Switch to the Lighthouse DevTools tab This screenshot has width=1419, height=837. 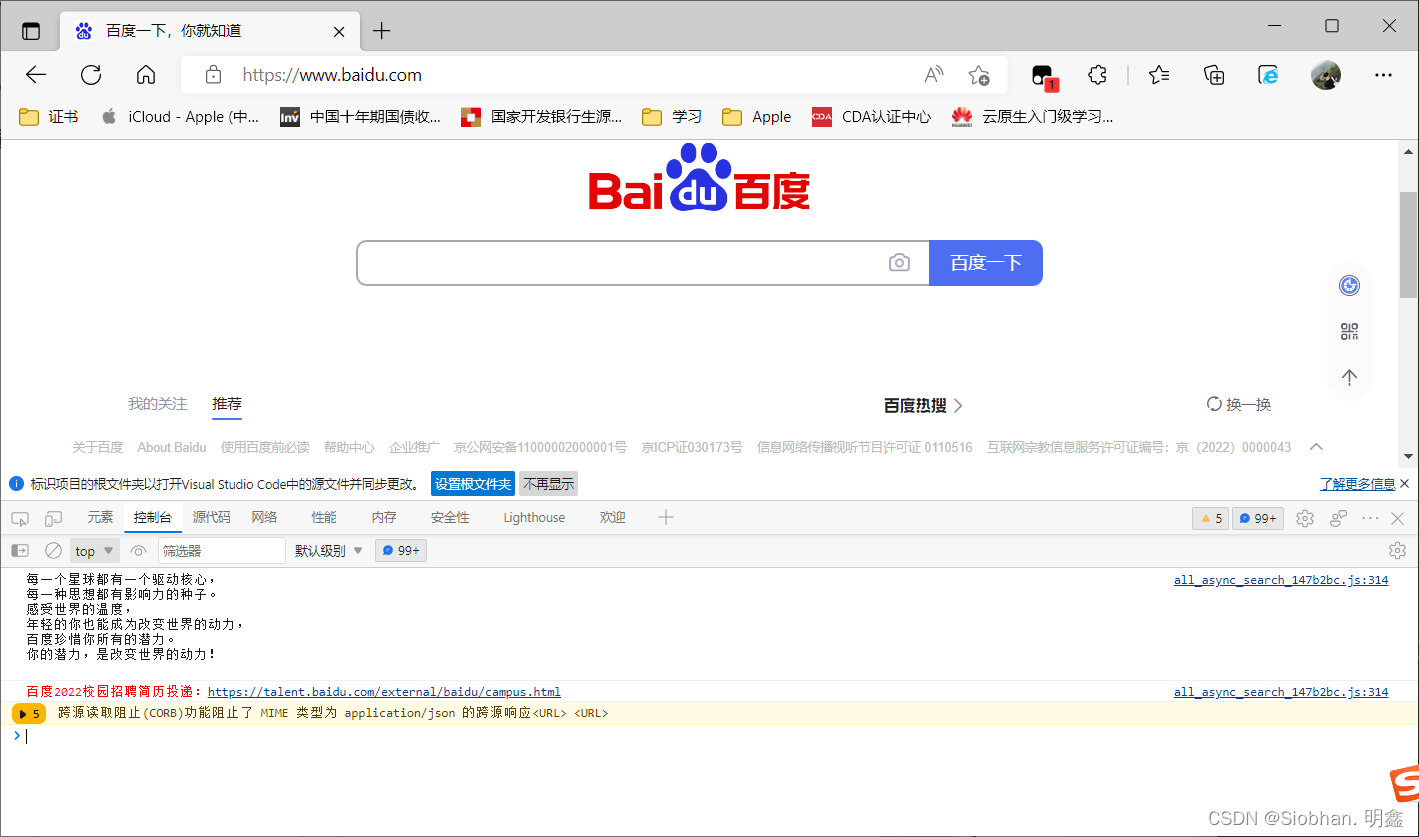coord(534,518)
